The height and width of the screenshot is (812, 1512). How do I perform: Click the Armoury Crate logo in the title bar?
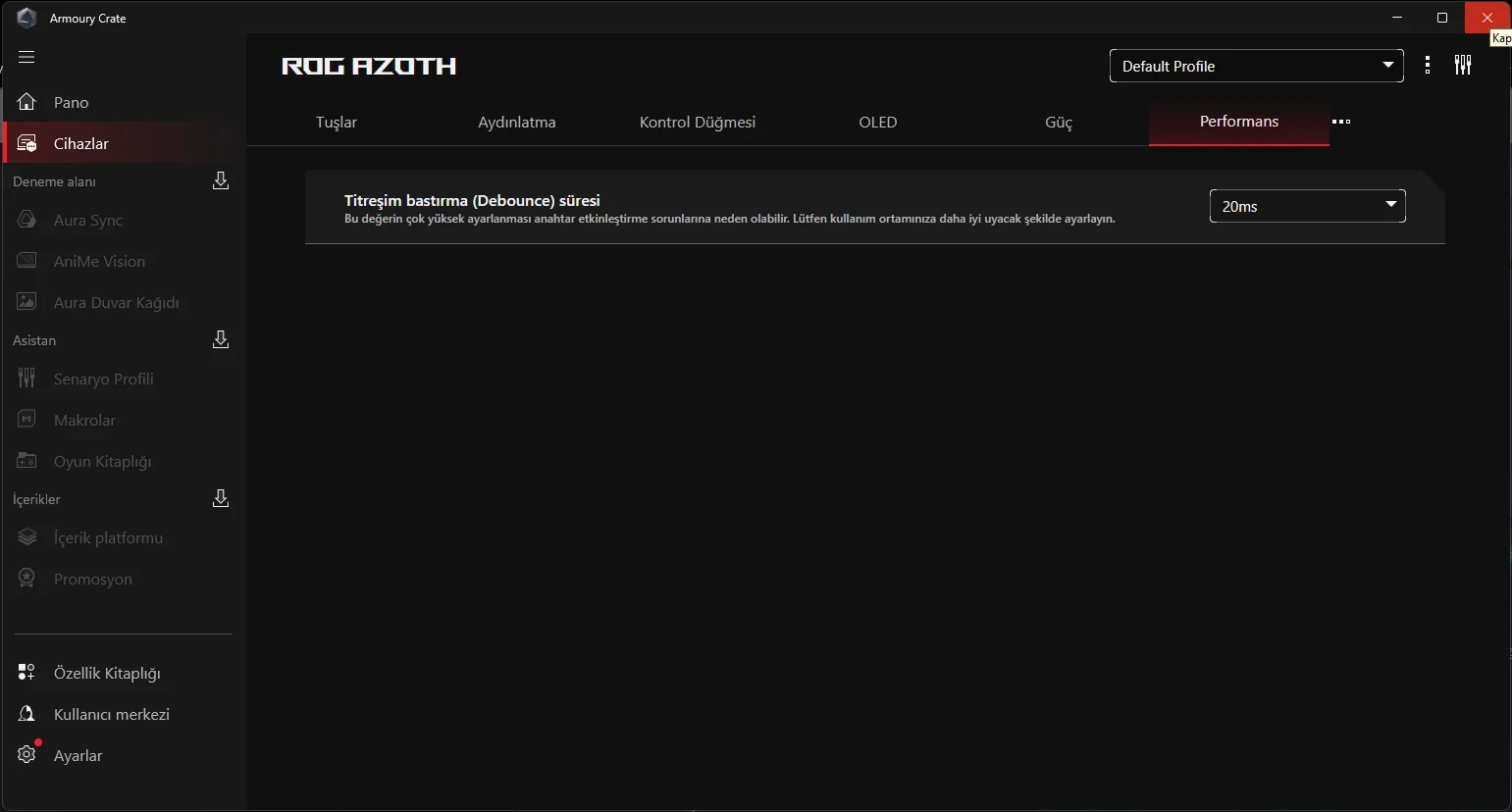tap(26, 18)
